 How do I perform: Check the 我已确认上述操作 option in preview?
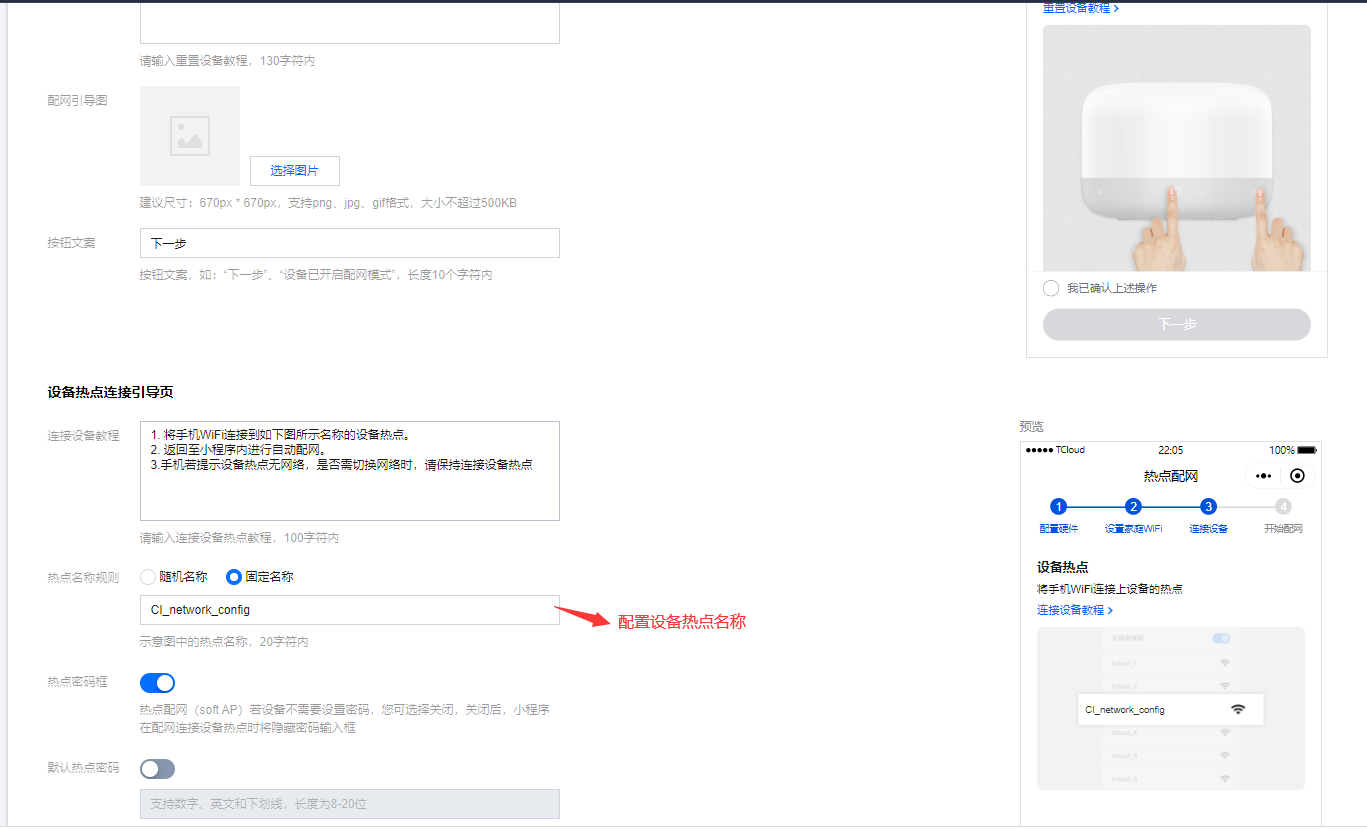1050,287
